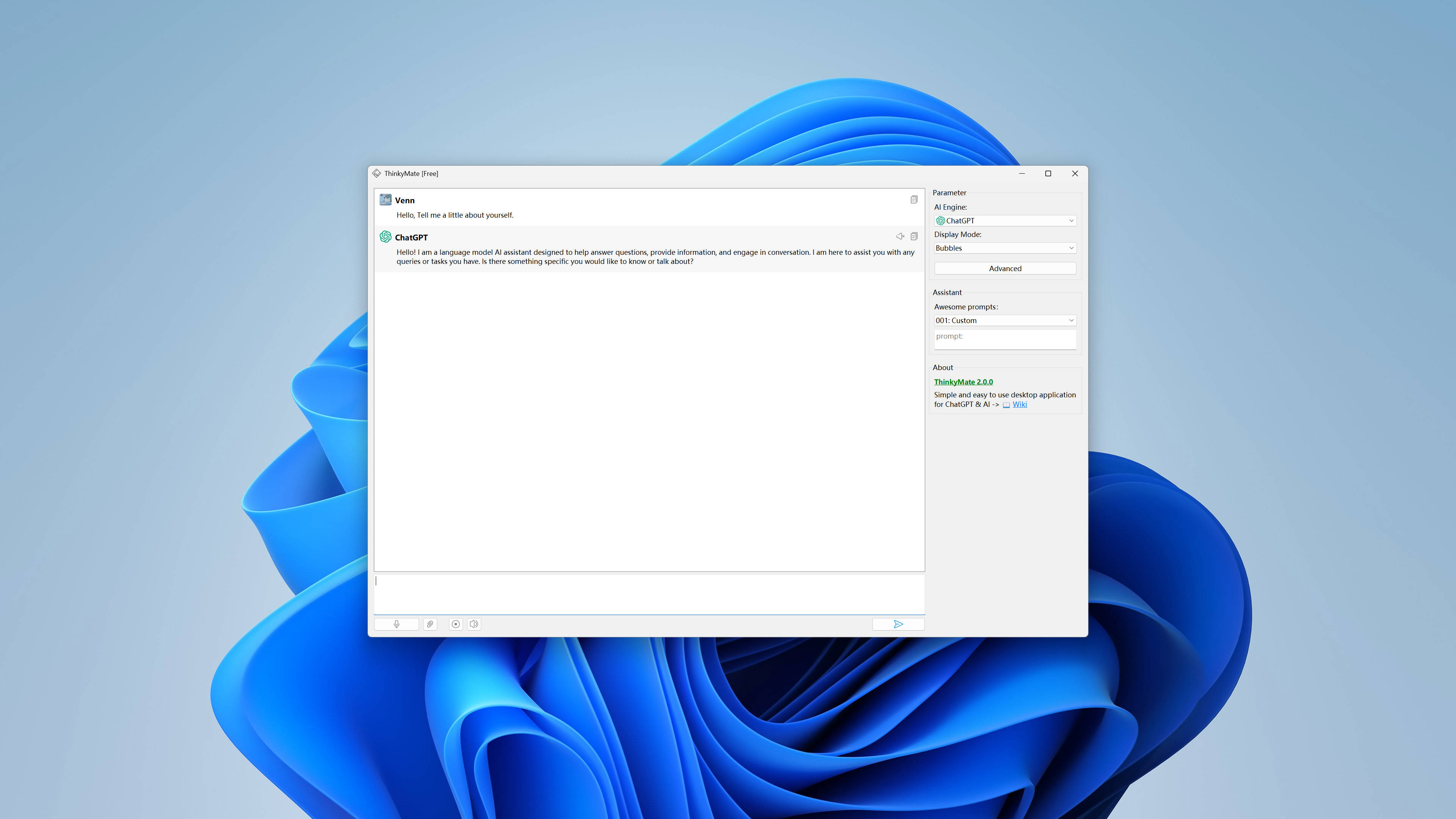
Task: Click the "Simple and easy to use desktop application" text
Action: click(x=1005, y=394)
